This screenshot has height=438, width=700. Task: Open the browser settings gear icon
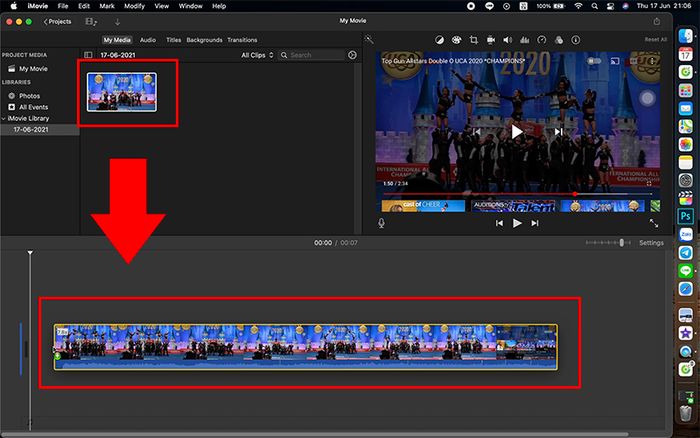352,55
